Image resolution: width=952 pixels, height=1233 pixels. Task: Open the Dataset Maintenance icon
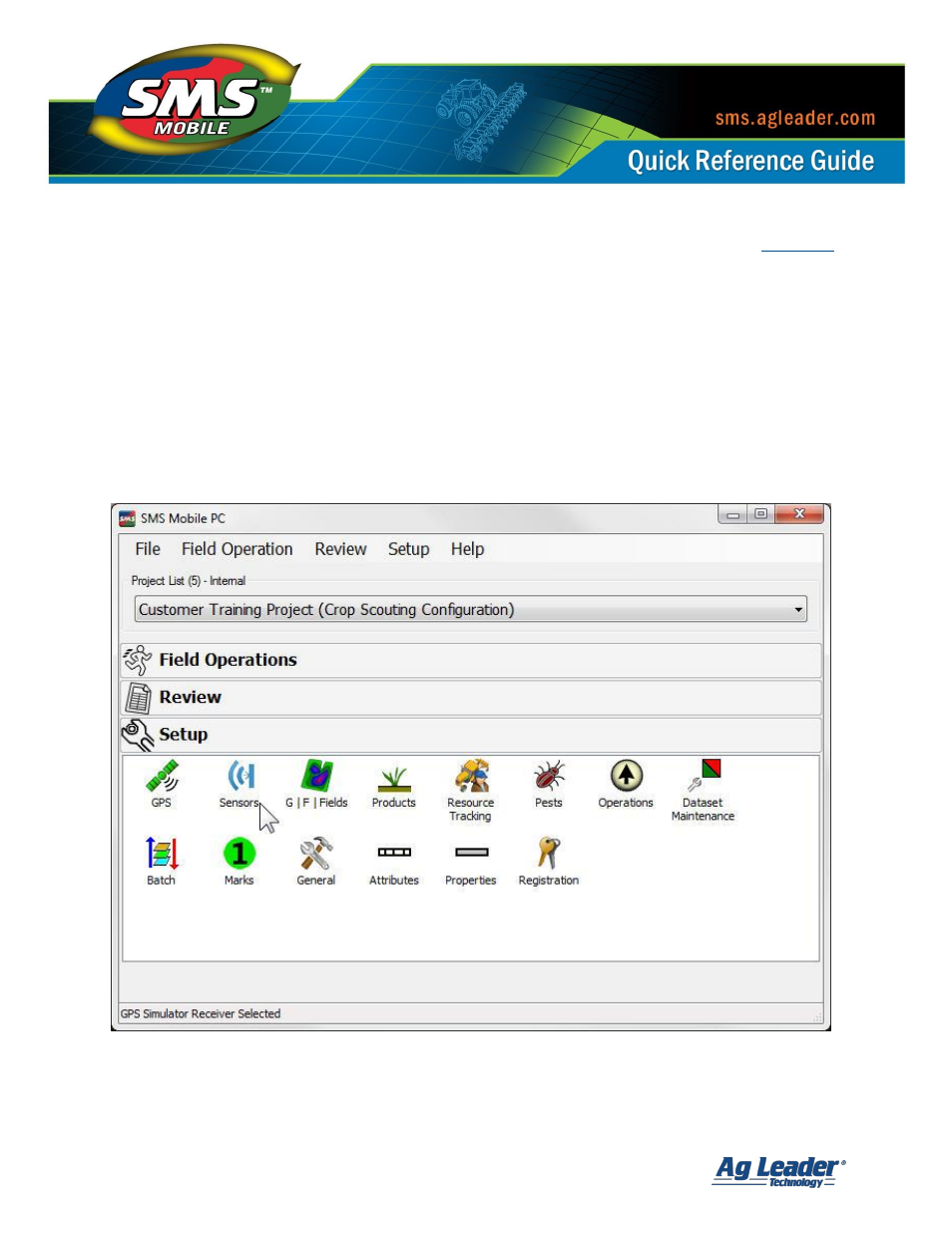coord(704,776)
